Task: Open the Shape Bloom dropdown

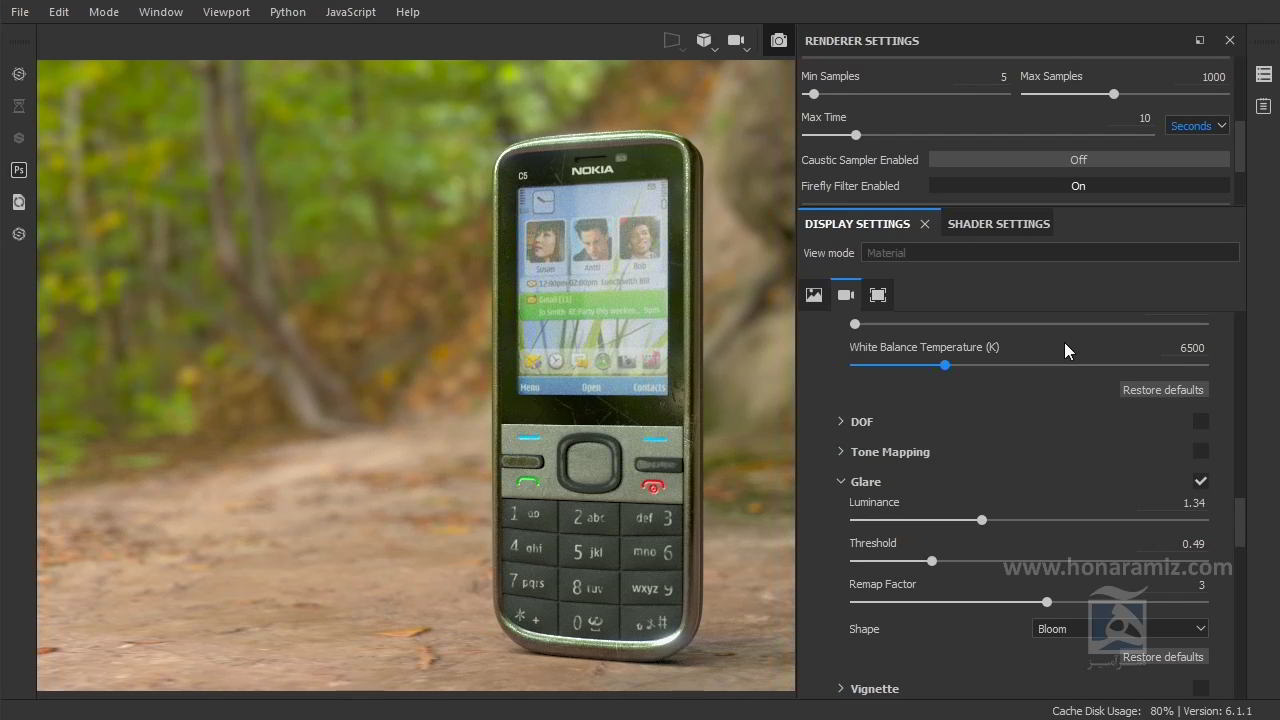Action: [1121, 629]
